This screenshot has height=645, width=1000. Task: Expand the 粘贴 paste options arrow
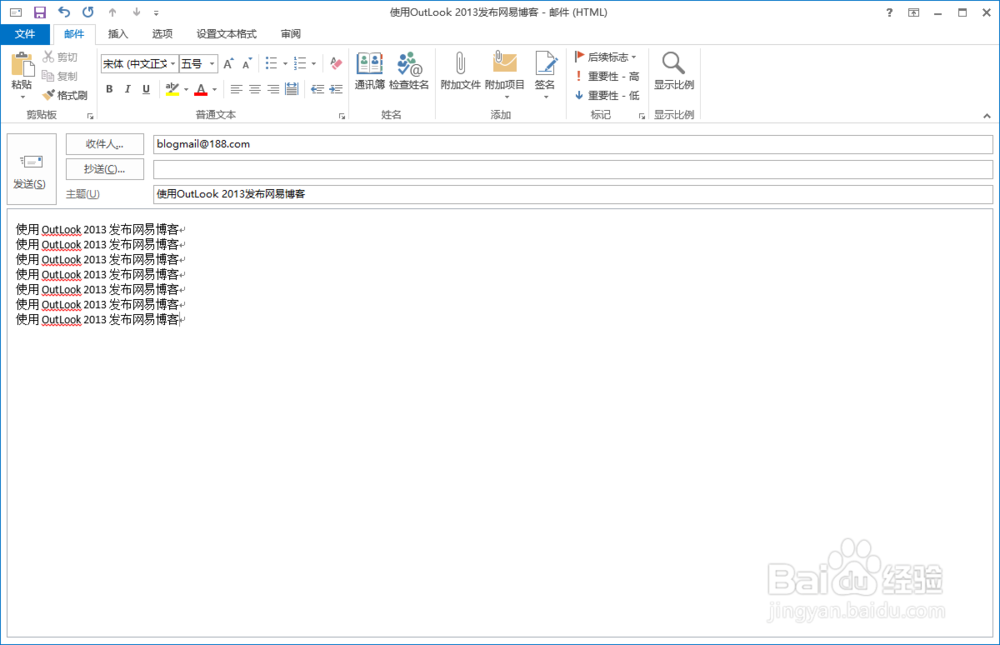[22, 97]
